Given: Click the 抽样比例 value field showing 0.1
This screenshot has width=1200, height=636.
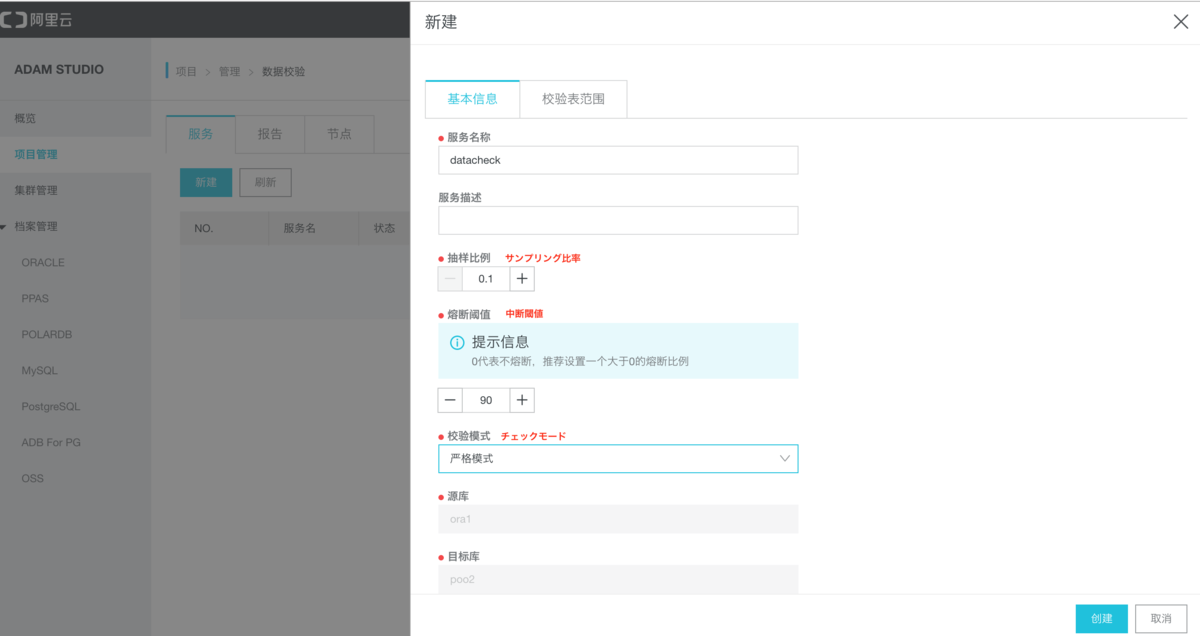Looking at the screenshot, I should point(486,279).
